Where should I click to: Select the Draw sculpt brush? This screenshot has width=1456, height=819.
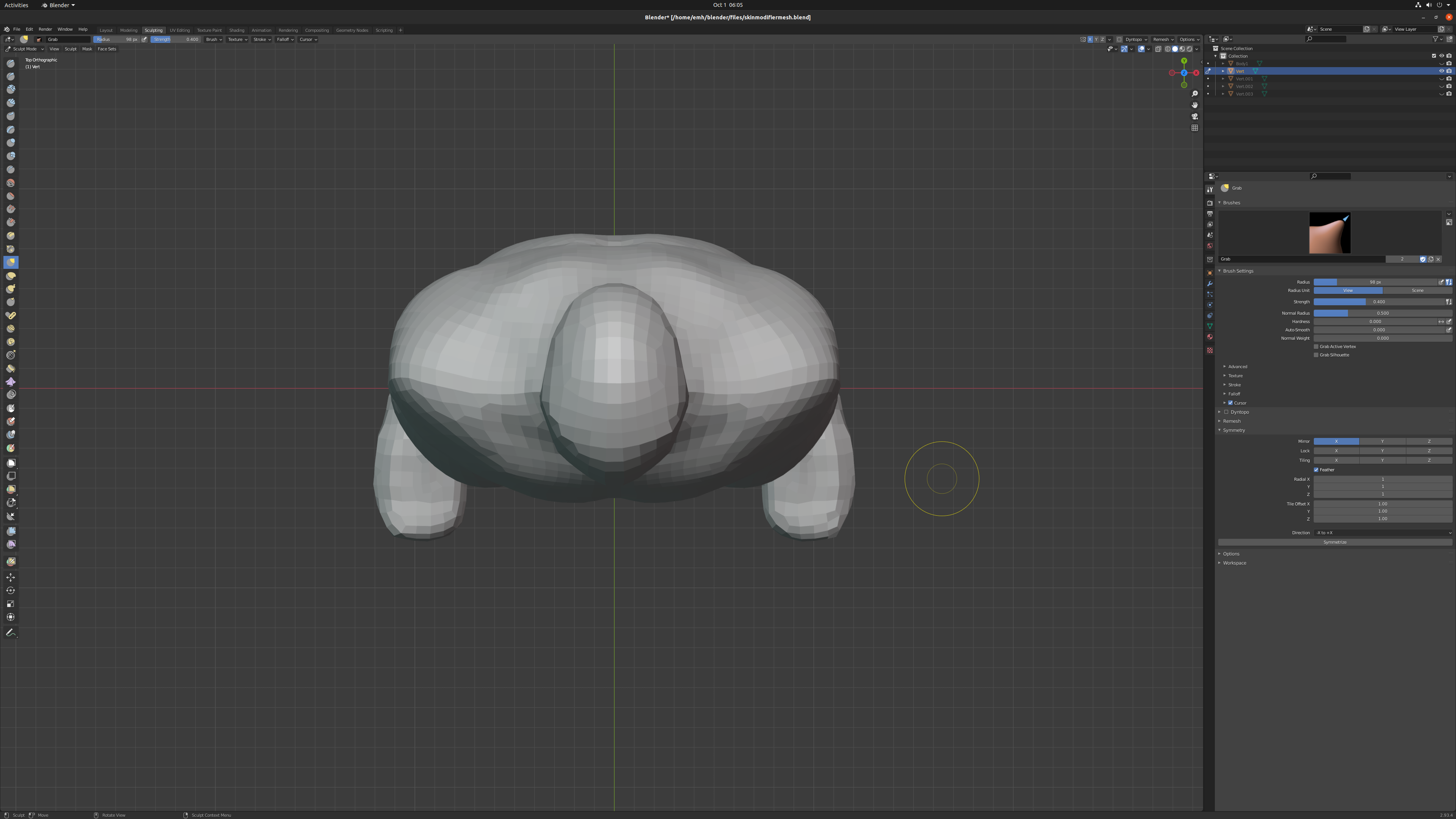11,63
